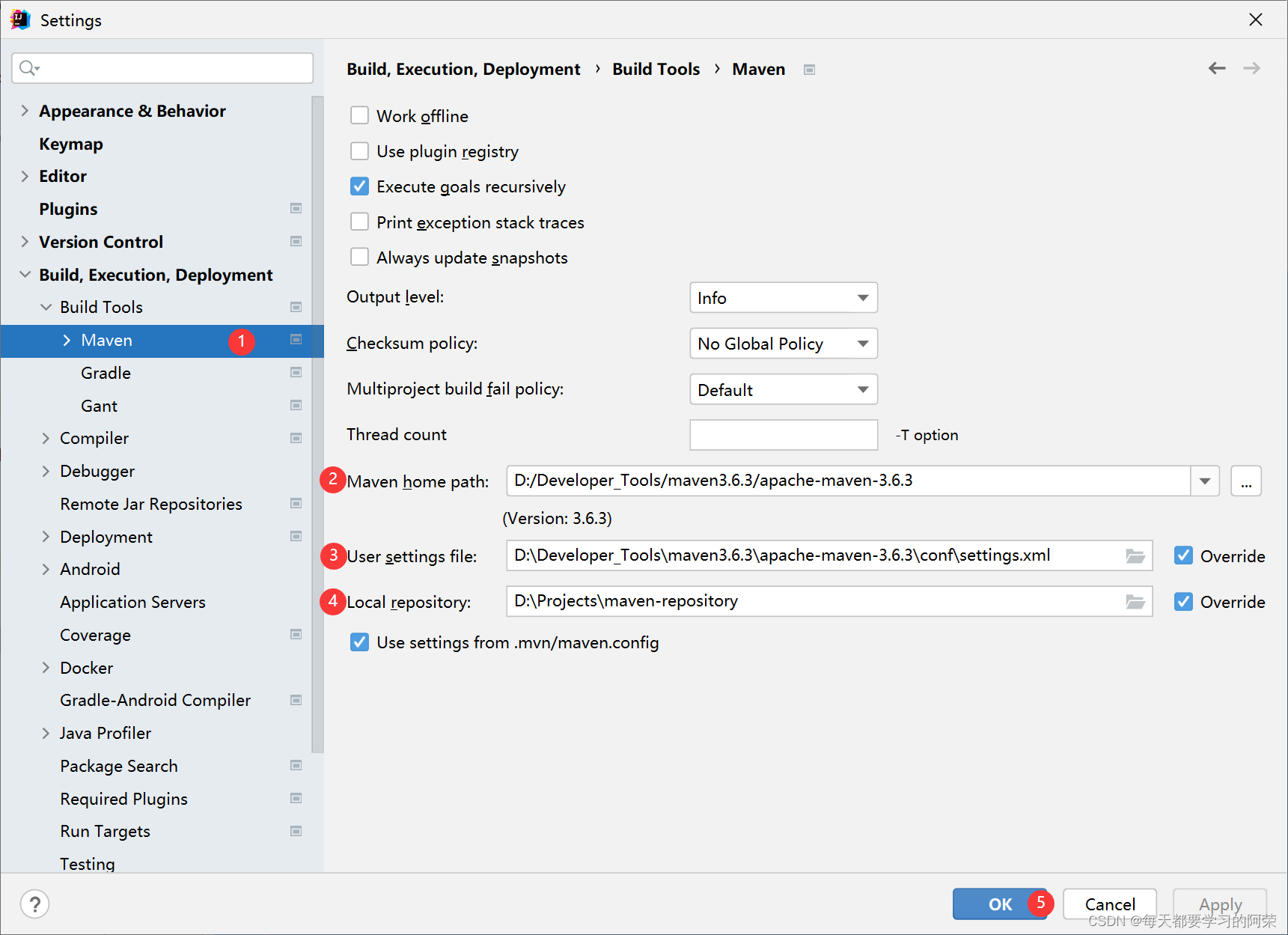Click the Apply button
1288x935 pixels.
click(x=1220, y=904)
